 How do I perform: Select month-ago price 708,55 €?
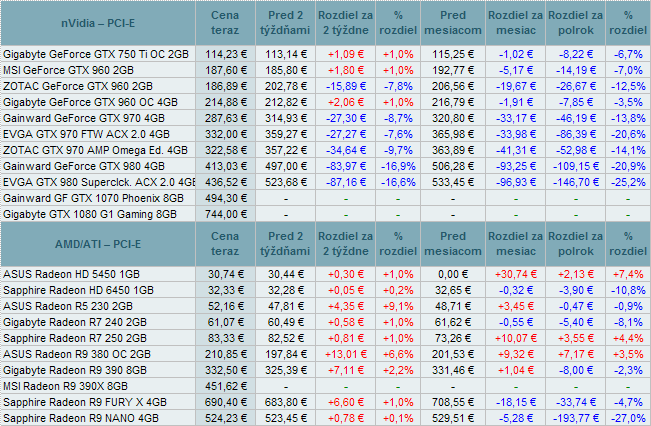(453, 402)
